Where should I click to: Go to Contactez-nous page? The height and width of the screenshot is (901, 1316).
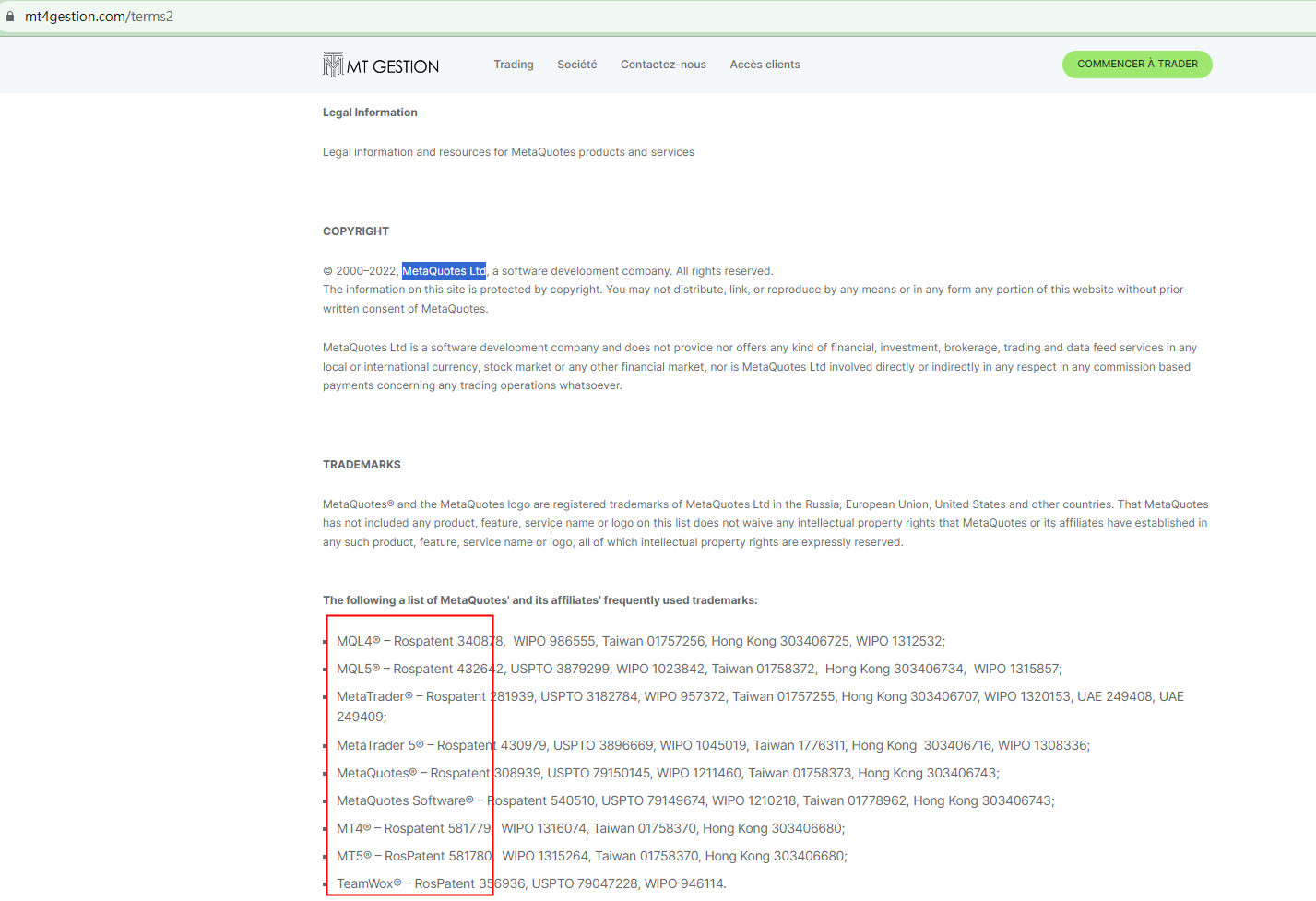coord(663,65)
